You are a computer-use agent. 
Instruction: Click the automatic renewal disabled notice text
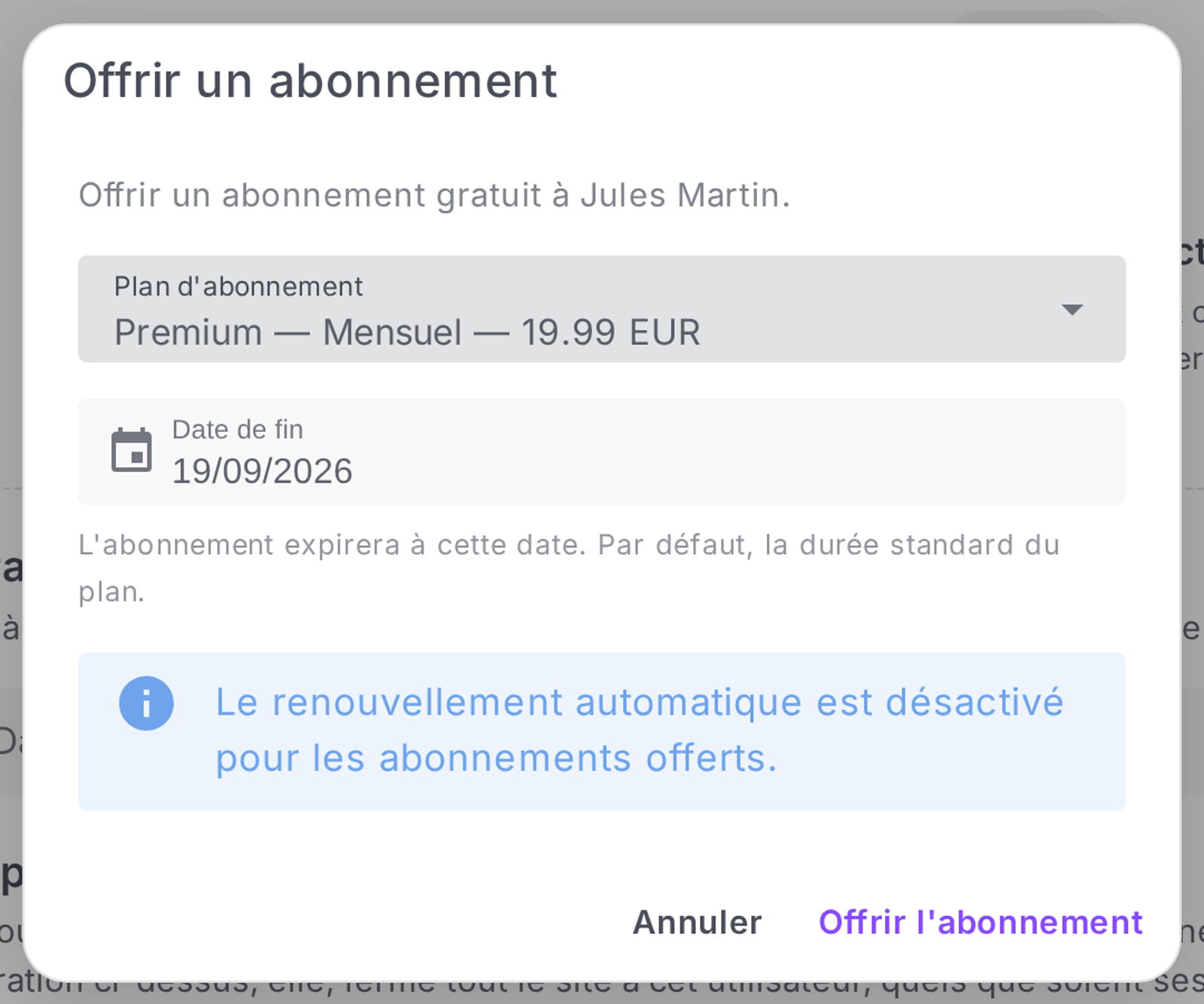[640, 730]
